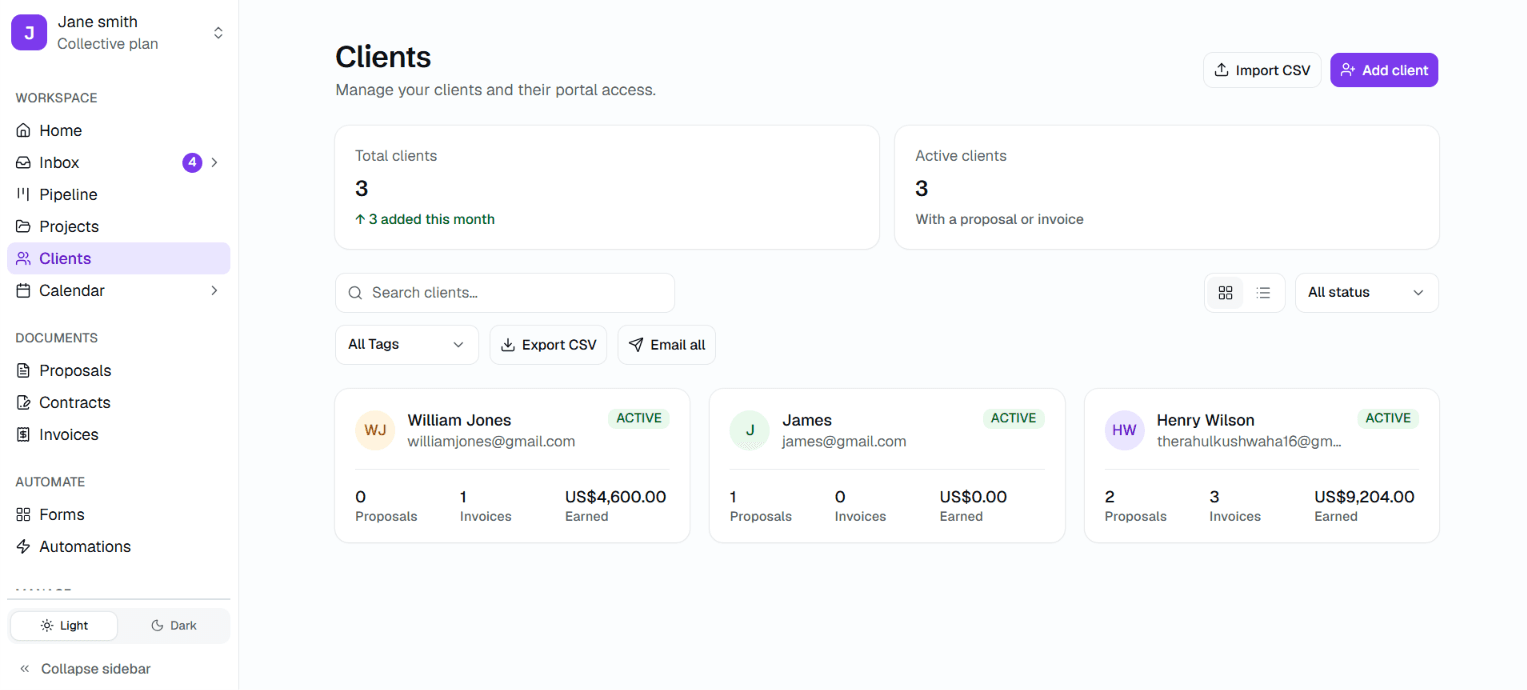Click US$4,600.00 earned value
The height and width of the screenshot is (690, 1527).
point(615,497)
